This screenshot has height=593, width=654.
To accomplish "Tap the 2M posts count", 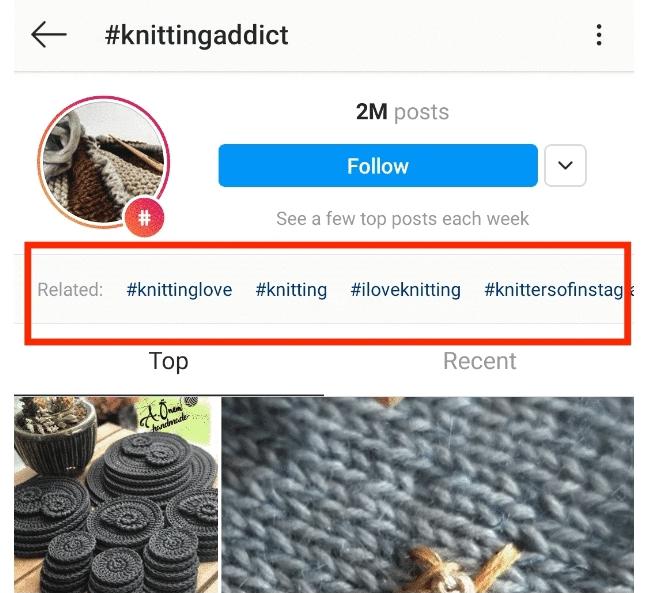I will 402,112.
